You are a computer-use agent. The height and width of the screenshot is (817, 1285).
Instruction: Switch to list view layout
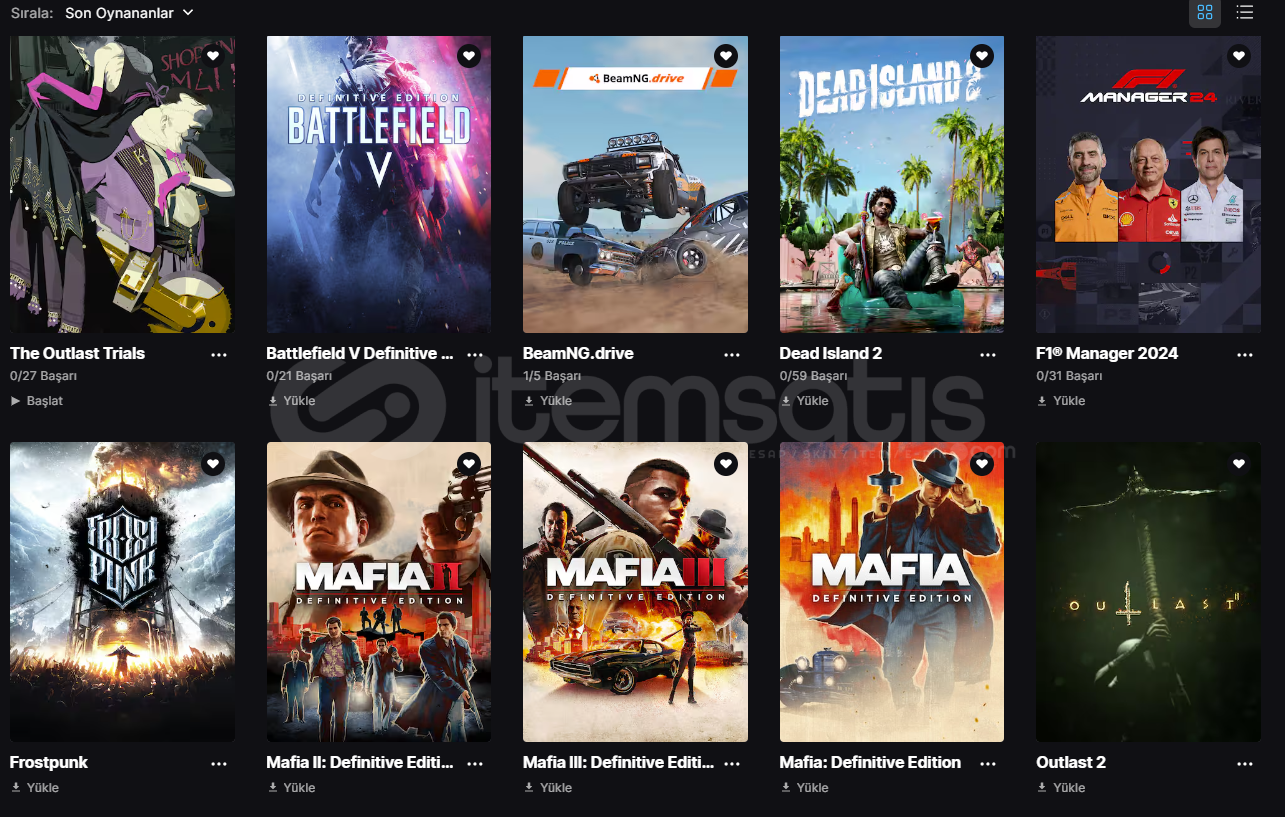(x=1245, y=13)
